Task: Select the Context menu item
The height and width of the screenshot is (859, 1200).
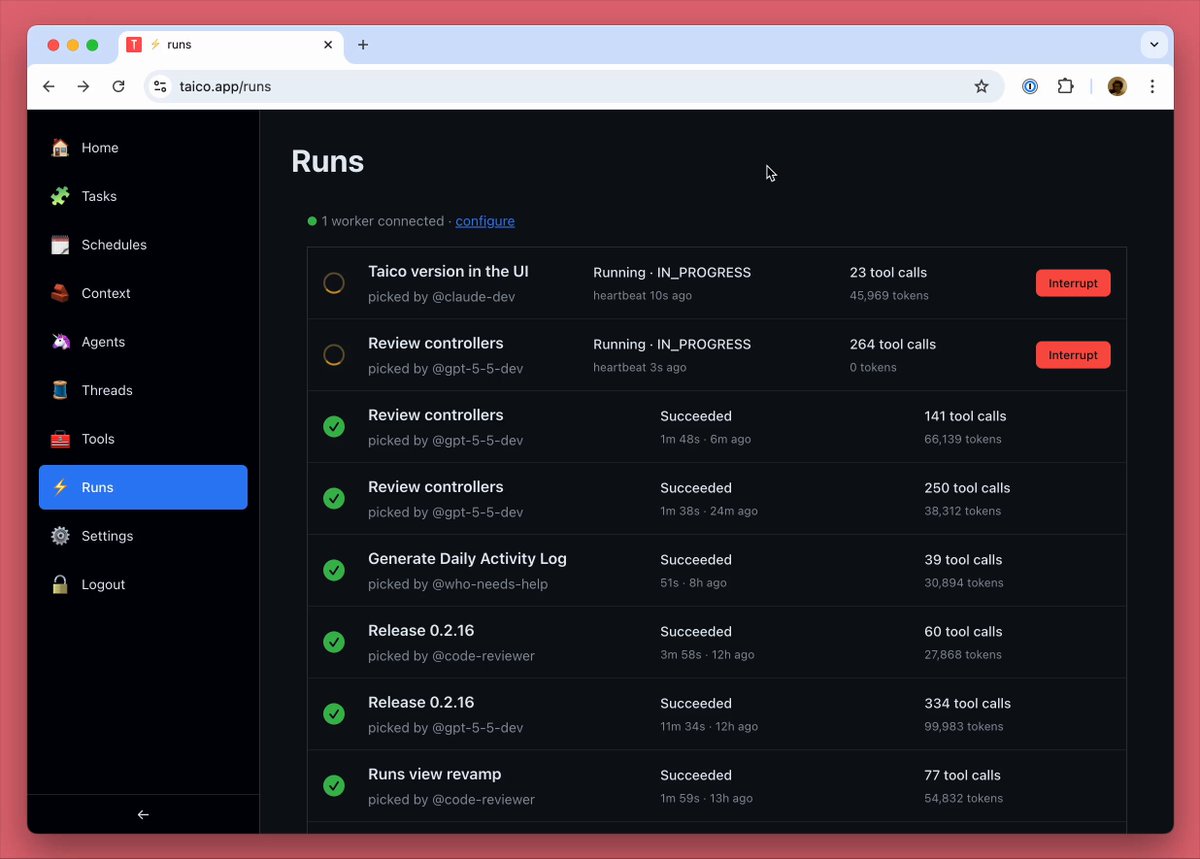Action: coord(143,294)
